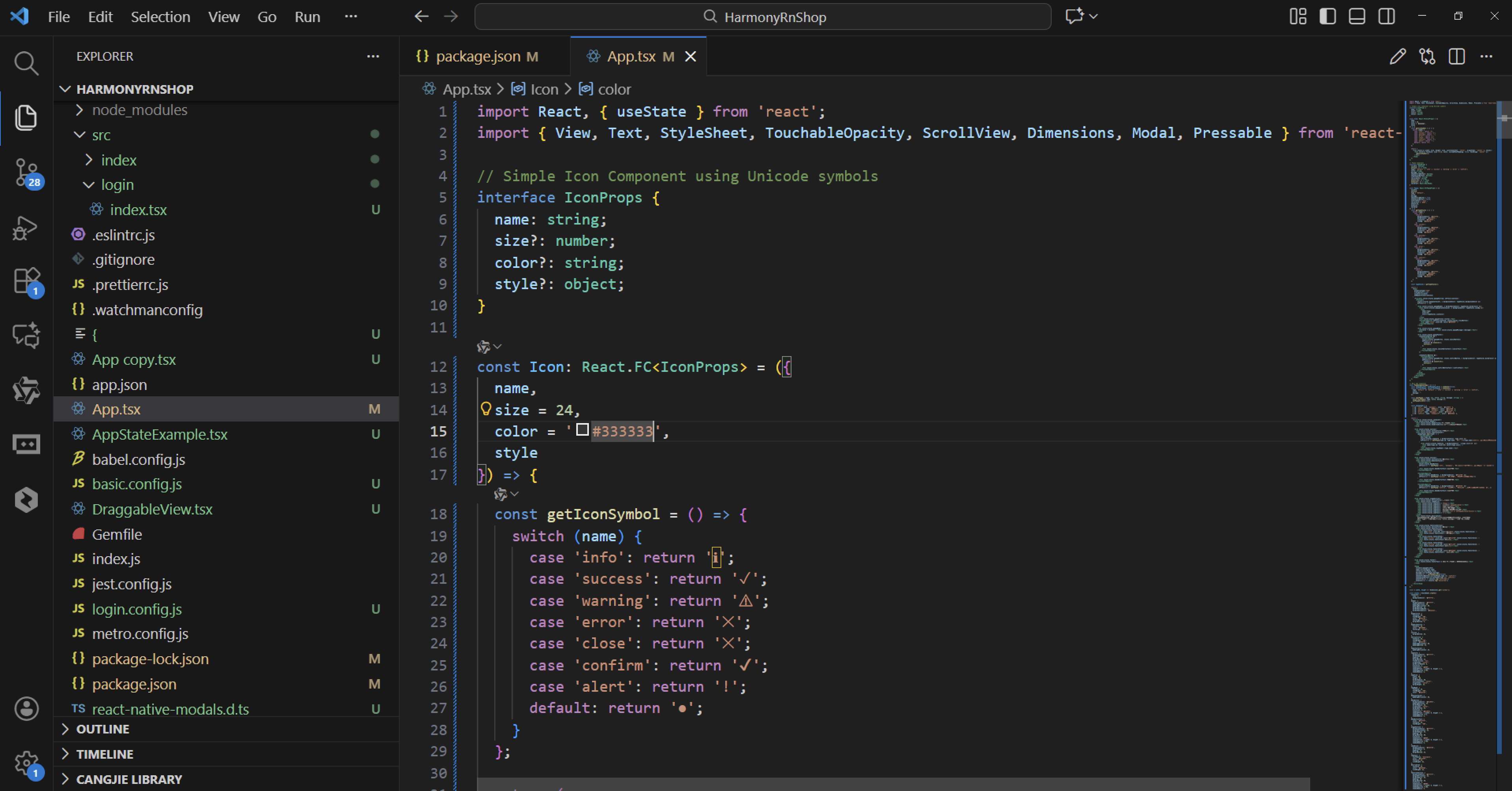Screen dimensions: 1512x791
Task: Open the Search view in activity bar
Action: click(x=26, y=63)
